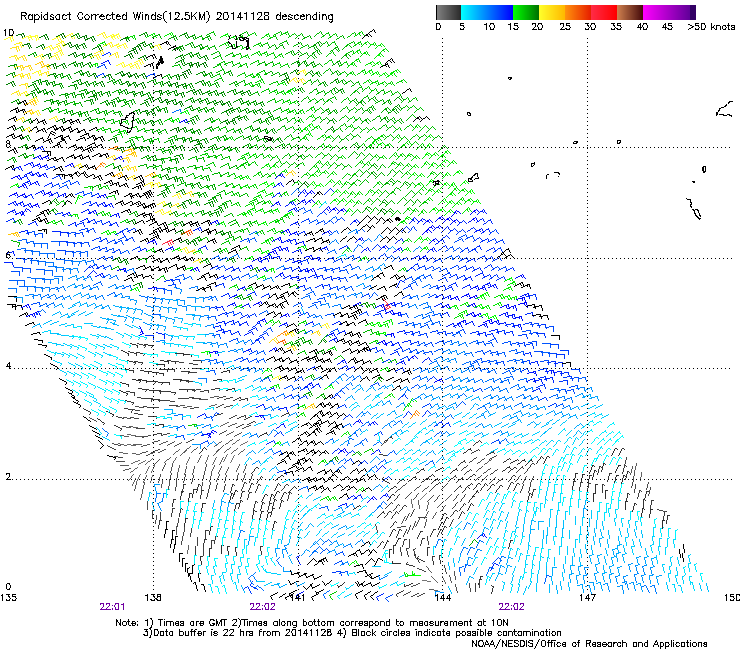This screenshot has height=650, width=740.
Task: Click the 'Data buffer is 22 hrs' note line
Action: [352, 633]
